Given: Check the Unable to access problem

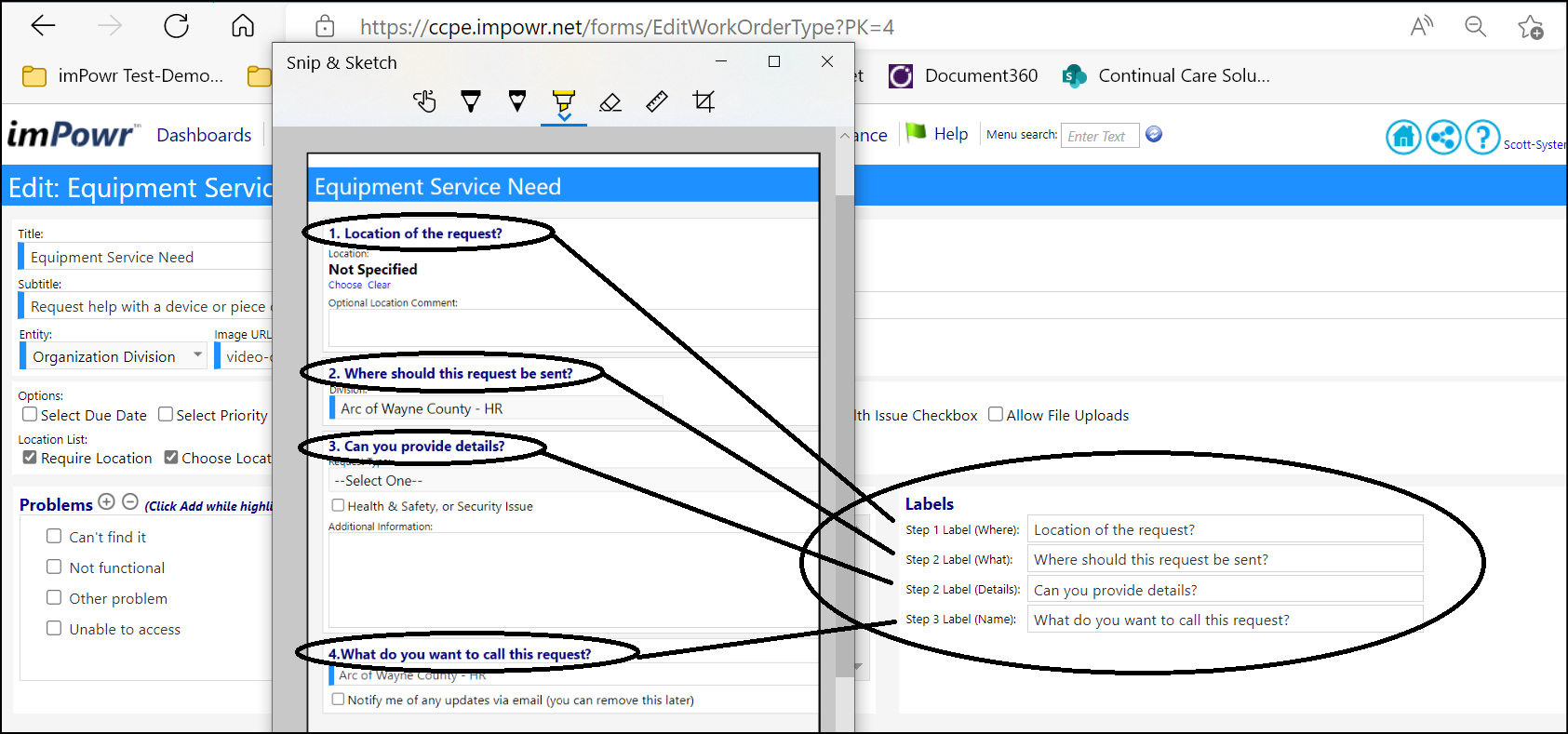Looking at the screenshot, I should coord(54,628).
